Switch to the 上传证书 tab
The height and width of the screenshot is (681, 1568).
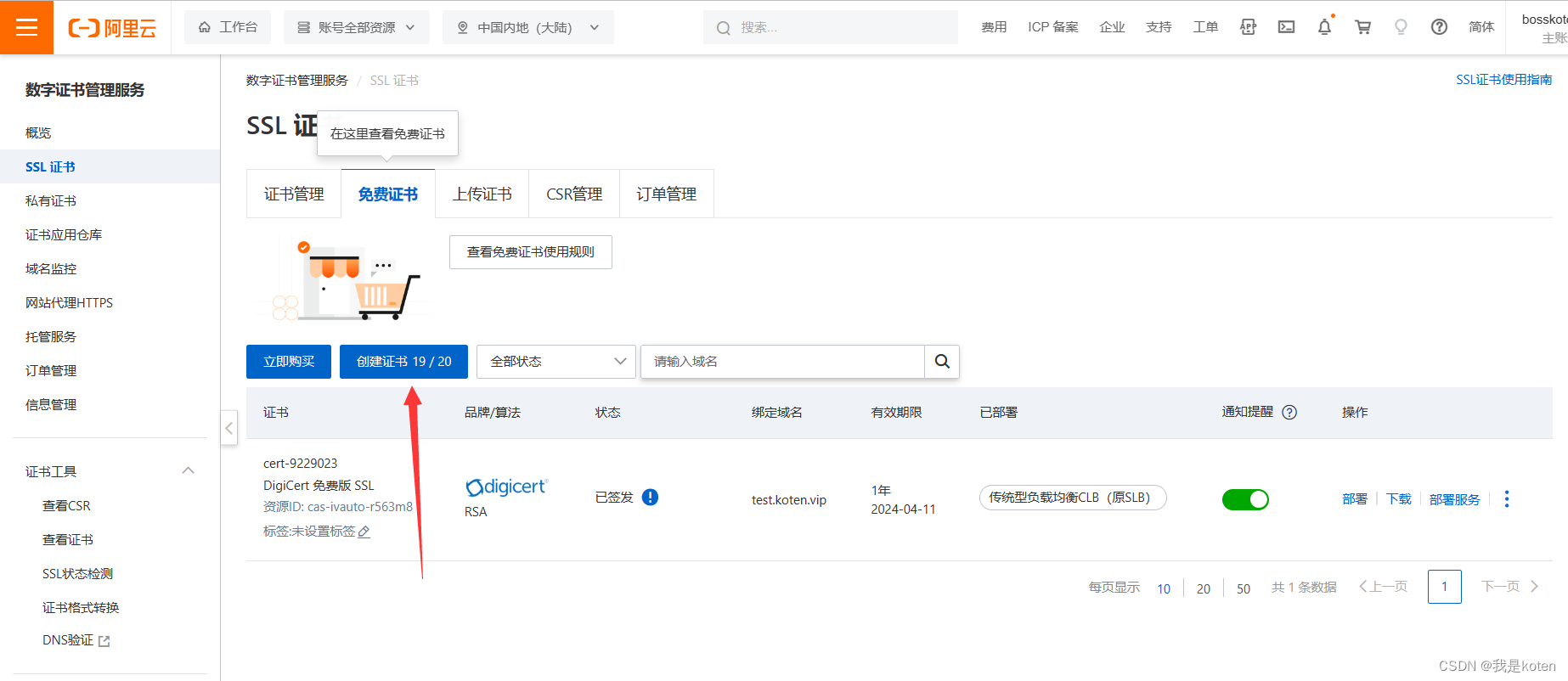tap(482, 194)
